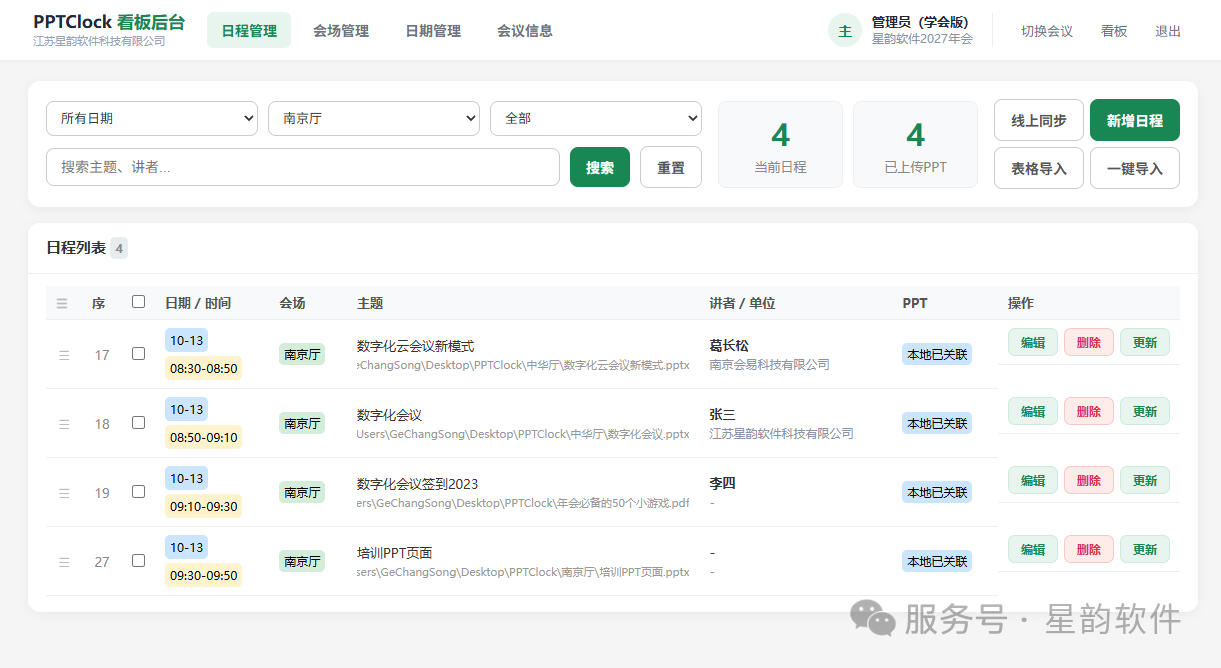This screenshot has height=668, width=1221.
Task: Click 更新 for the 培训PPT页面 row
Action: pyautogui.click(x=1145, y=549)
